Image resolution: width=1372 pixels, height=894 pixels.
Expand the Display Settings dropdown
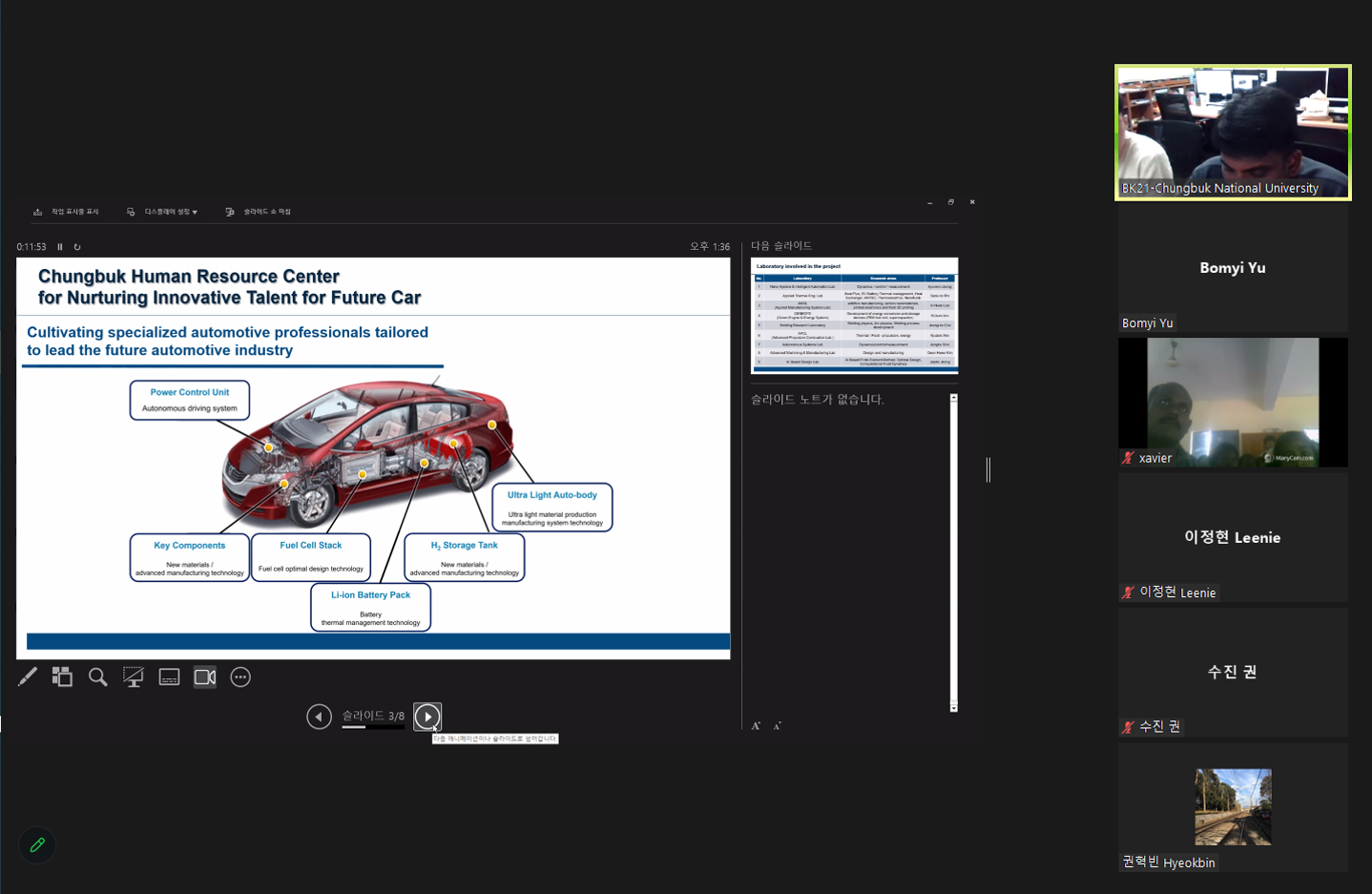162,212
